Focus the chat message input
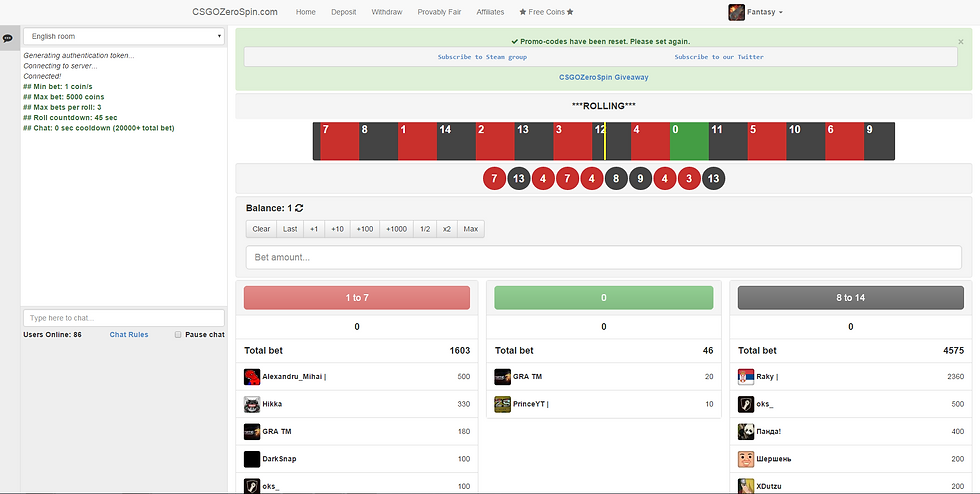 [x=124, y=318]
